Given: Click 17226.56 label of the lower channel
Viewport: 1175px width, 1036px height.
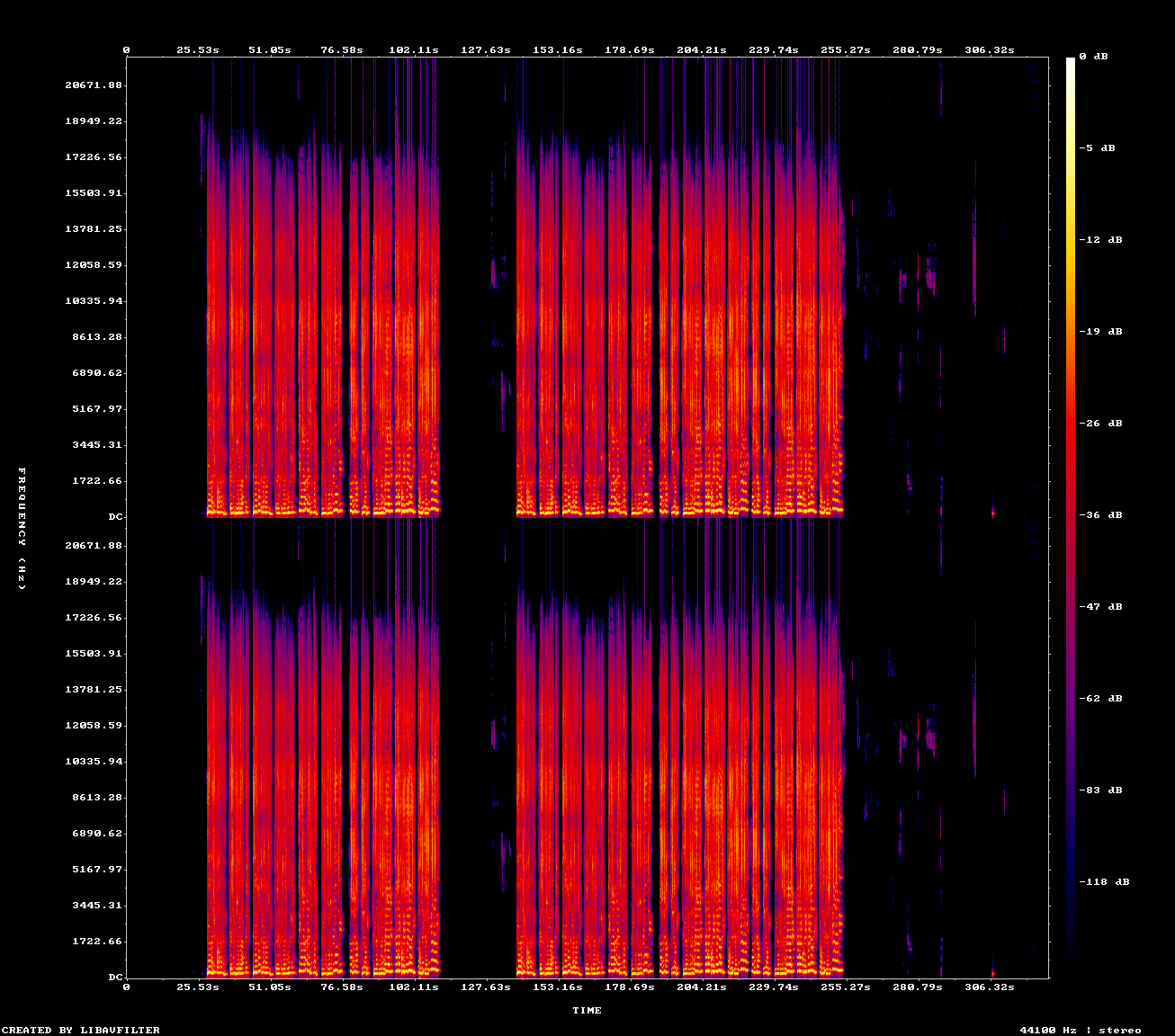Looking at the screenshot, I should [94, 618].
